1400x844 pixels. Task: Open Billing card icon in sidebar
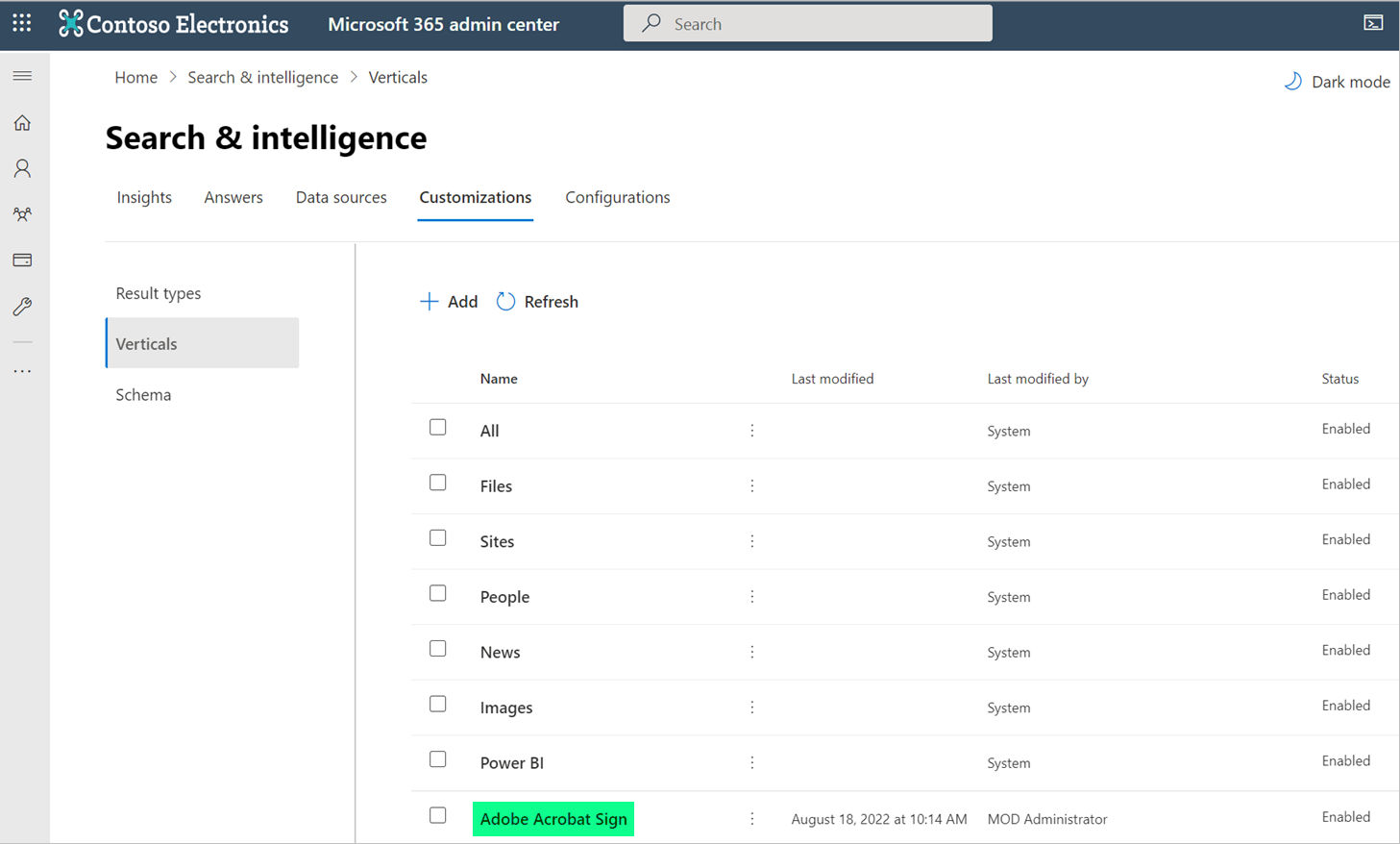click(x=22, y=261)
